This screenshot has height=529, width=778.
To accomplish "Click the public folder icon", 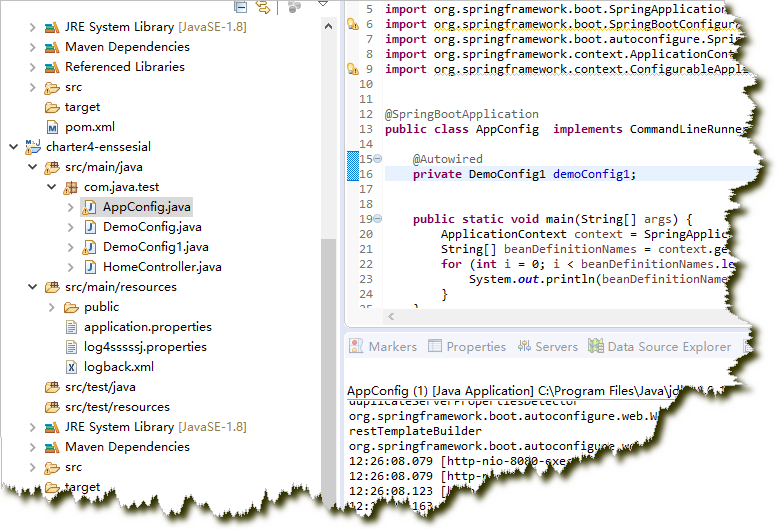I will (x=71, y=308).
